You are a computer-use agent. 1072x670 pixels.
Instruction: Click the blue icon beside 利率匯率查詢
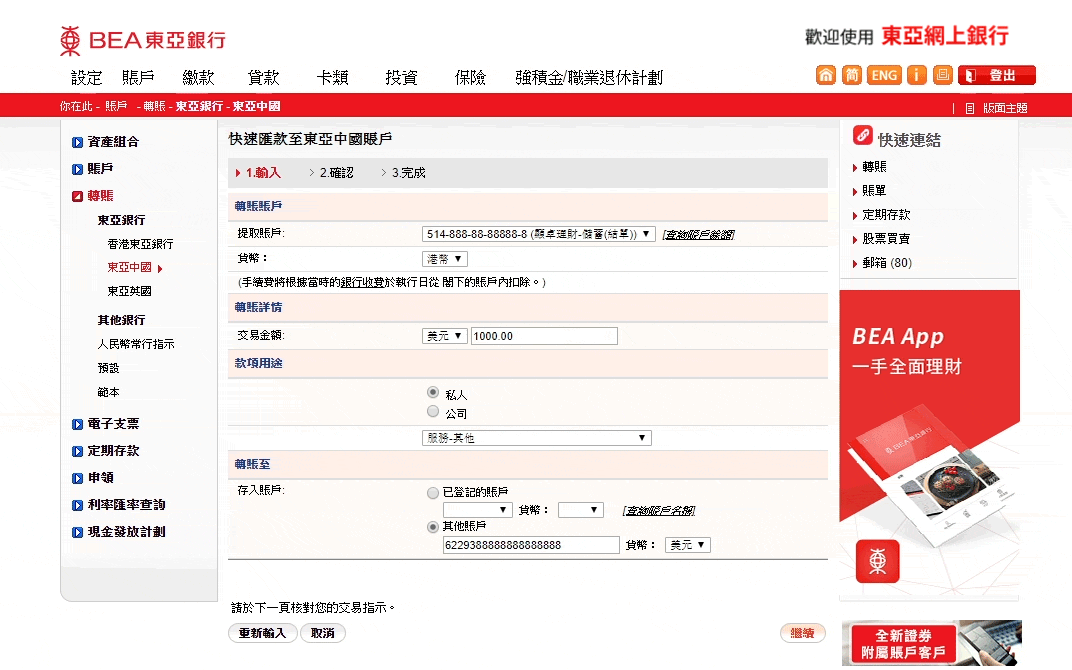77,505
